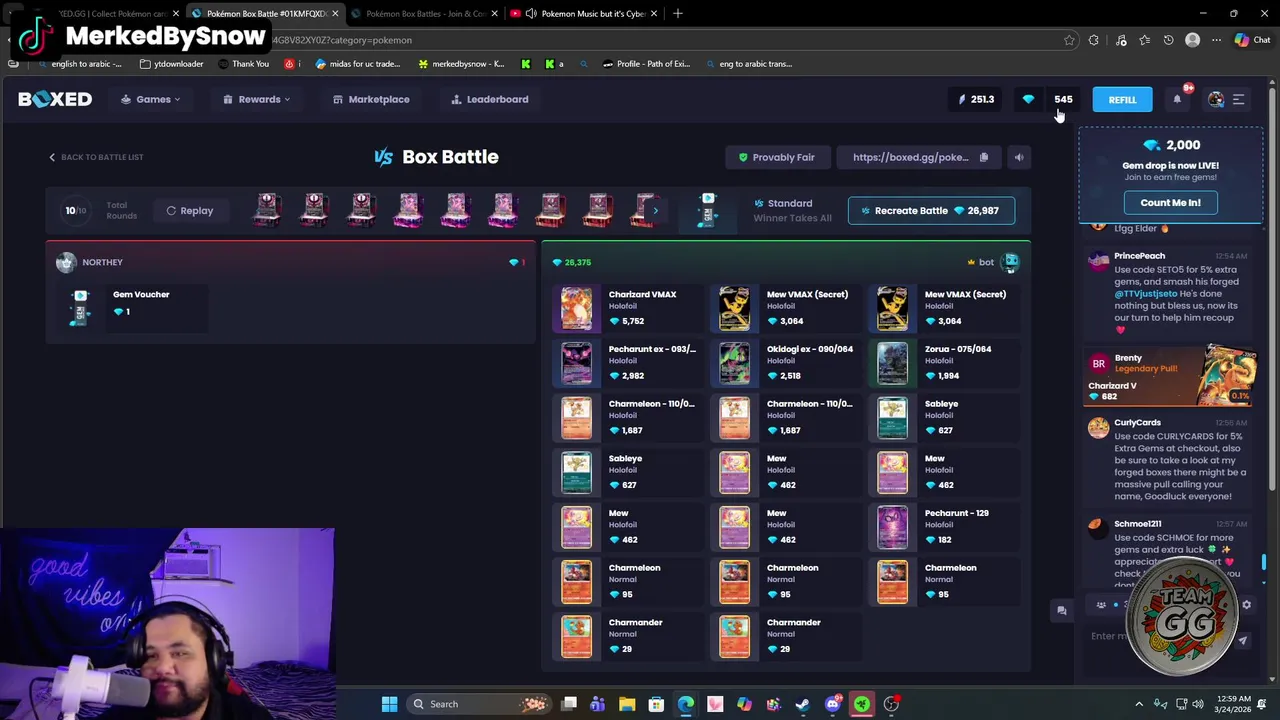Open the Gem Voucher box icon beside carousel
This screenshot has width=1280, height=720.
(x=707, y=210)
